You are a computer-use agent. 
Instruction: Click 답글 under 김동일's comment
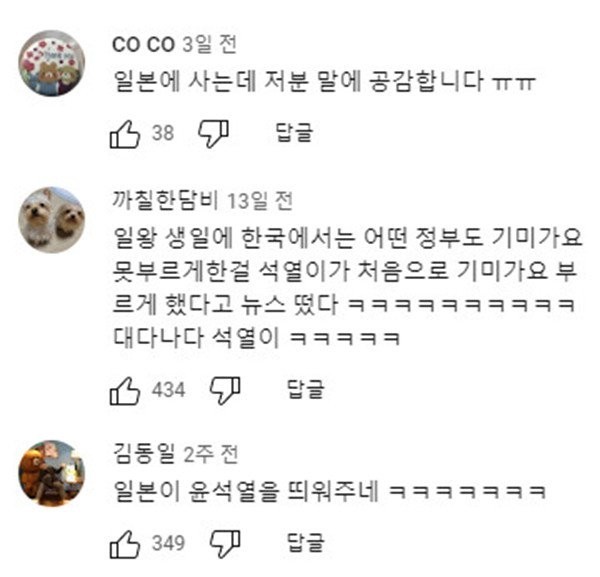(306, 543)
